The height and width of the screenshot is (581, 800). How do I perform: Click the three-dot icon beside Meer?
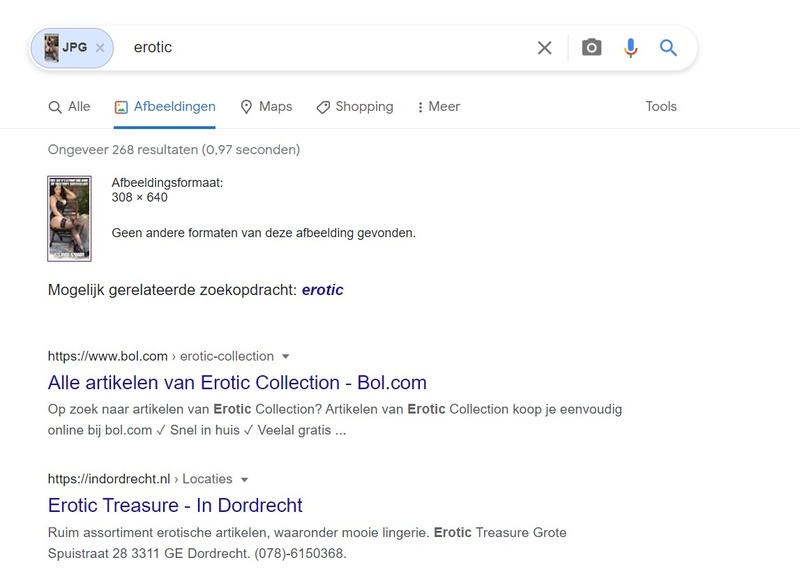point(419,106)
